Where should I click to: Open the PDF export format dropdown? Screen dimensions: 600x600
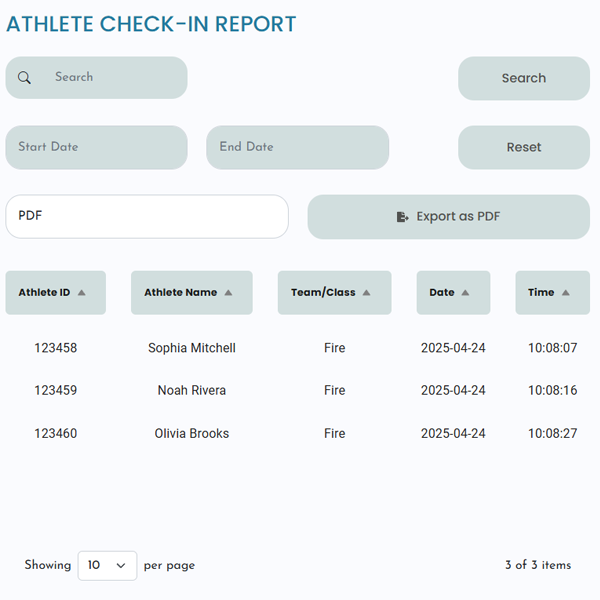click(x=147, y=216)
